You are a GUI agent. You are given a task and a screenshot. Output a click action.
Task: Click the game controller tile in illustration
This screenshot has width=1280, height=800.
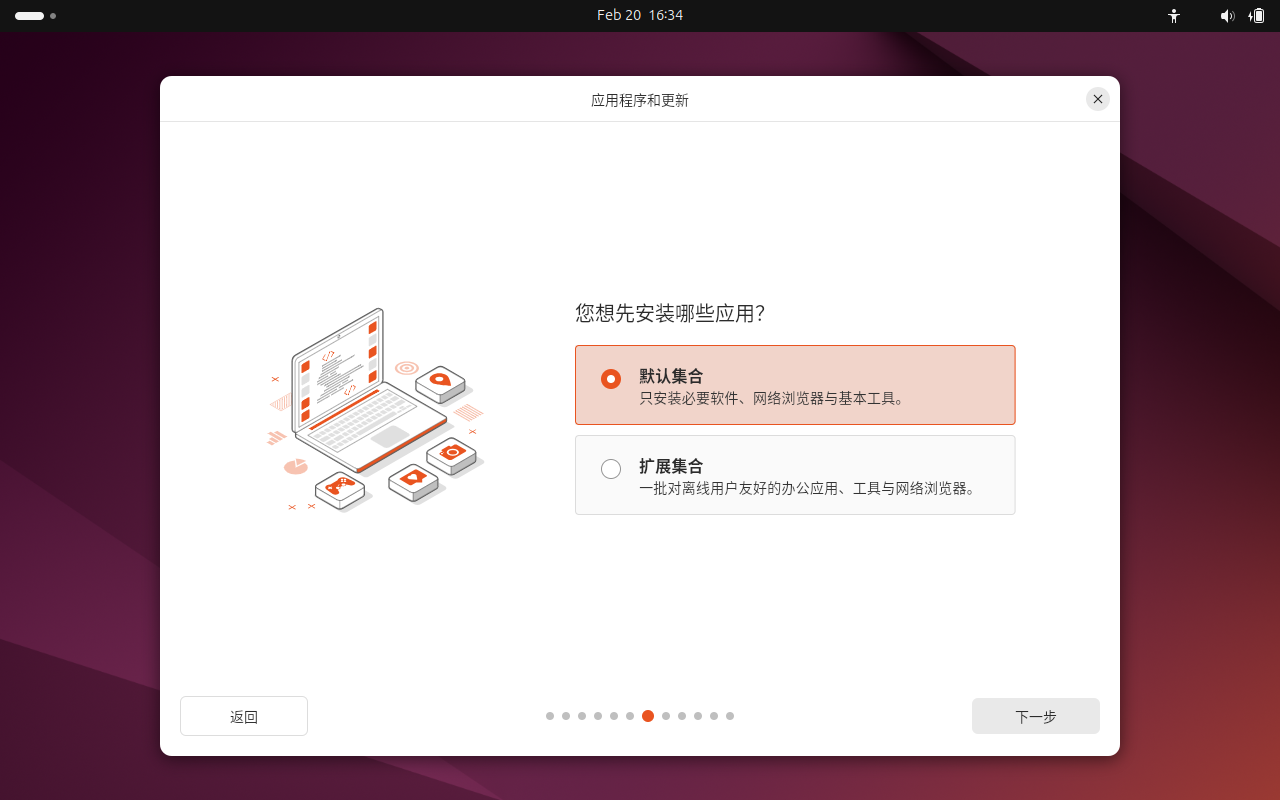[x=340, y=488]
